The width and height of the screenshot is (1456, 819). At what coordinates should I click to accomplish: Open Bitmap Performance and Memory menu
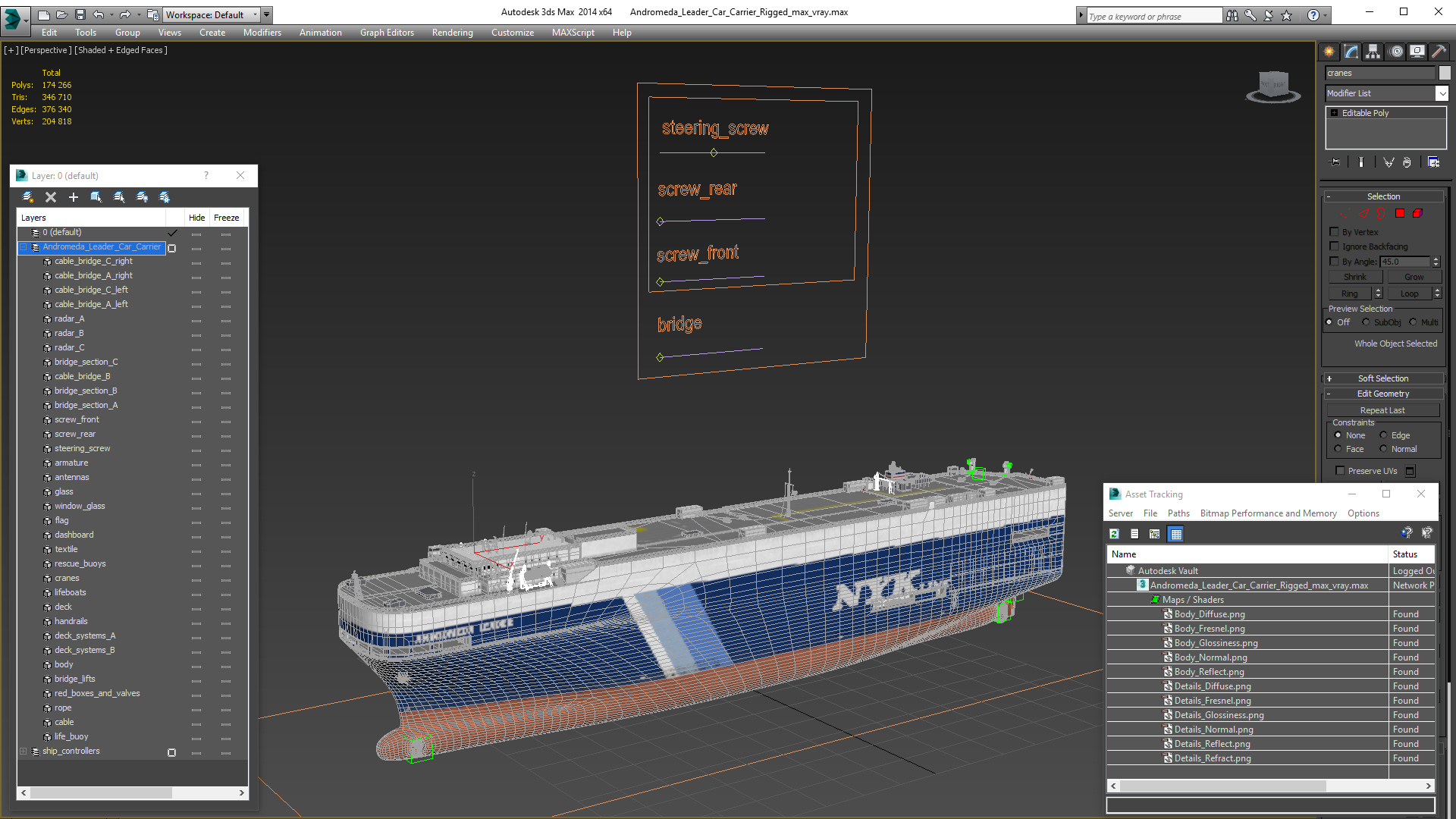click(x=1268, y=513)
